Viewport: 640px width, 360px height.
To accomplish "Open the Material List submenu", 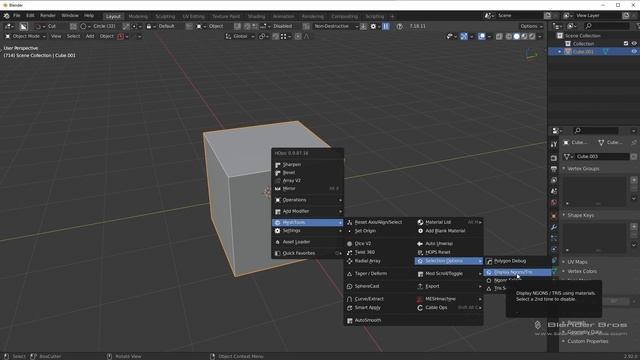I will [x=449, y=222].
